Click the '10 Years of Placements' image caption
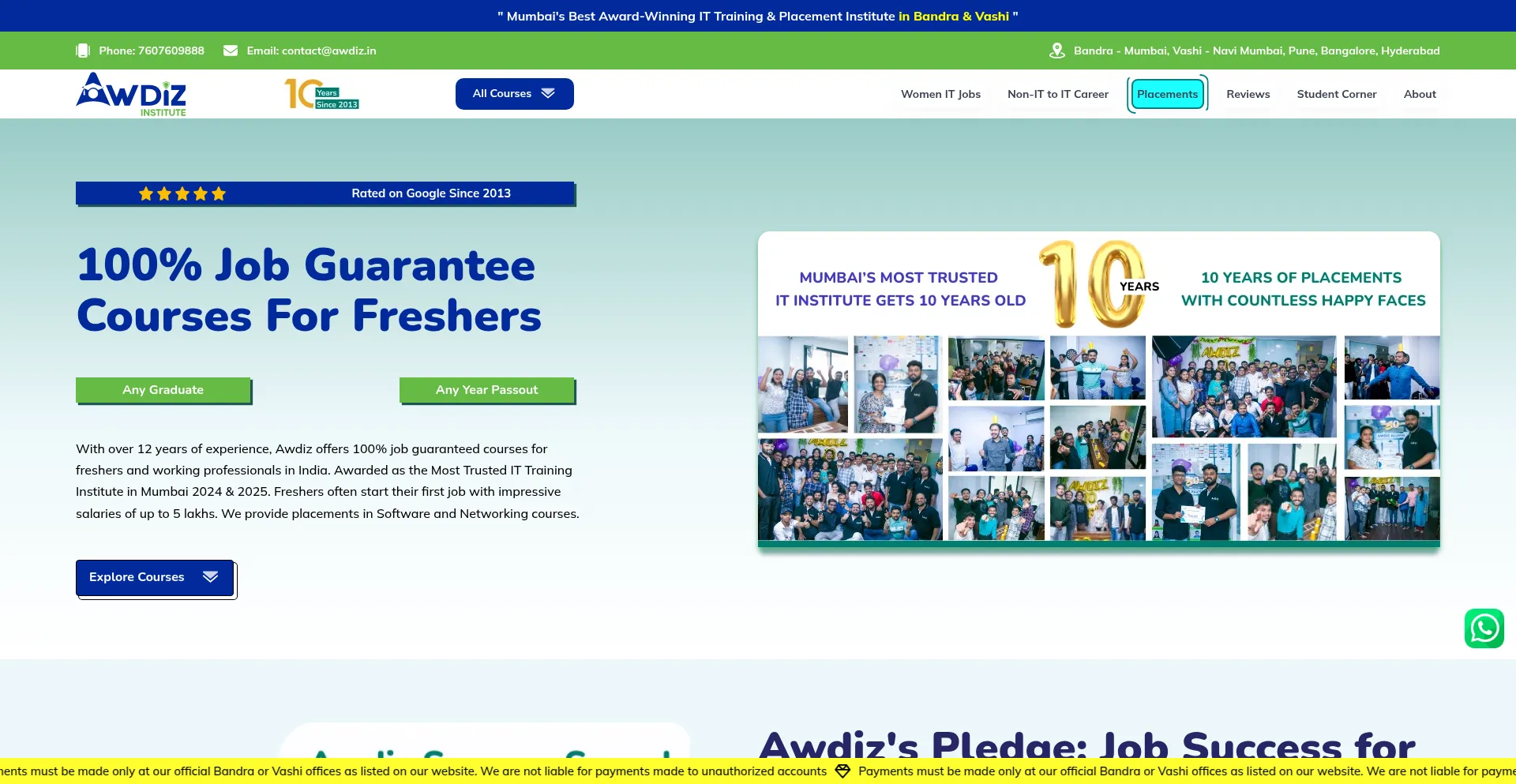 [x=1303, y=289]
